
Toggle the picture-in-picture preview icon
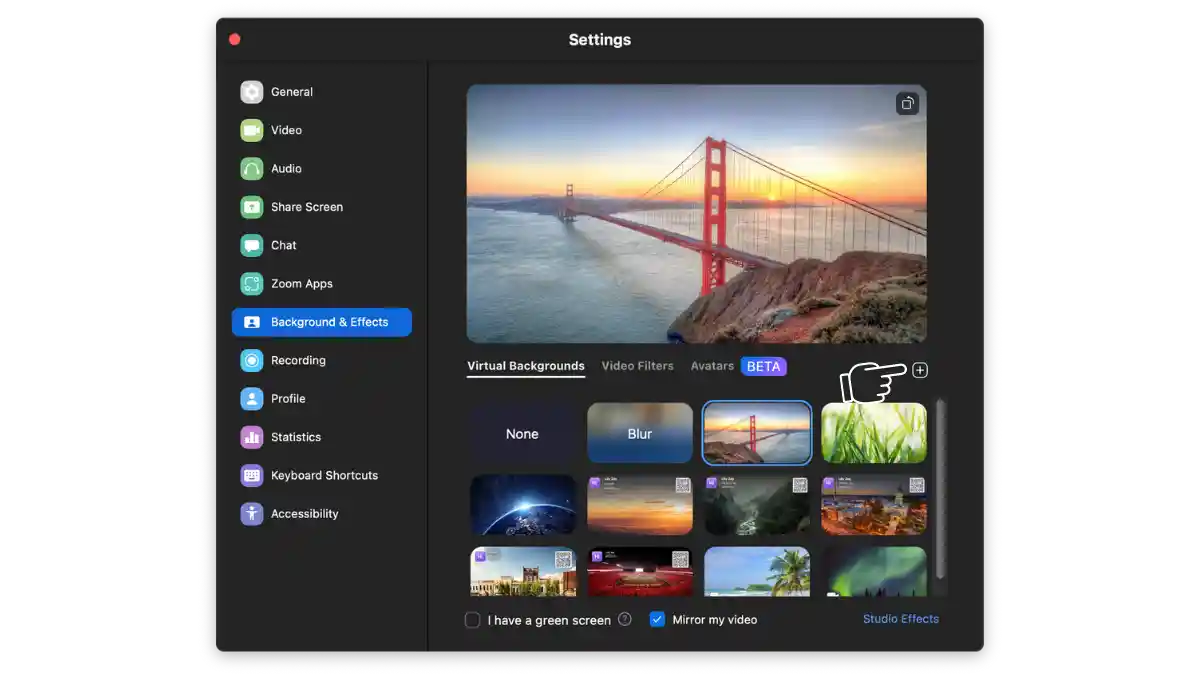point(907,103)
